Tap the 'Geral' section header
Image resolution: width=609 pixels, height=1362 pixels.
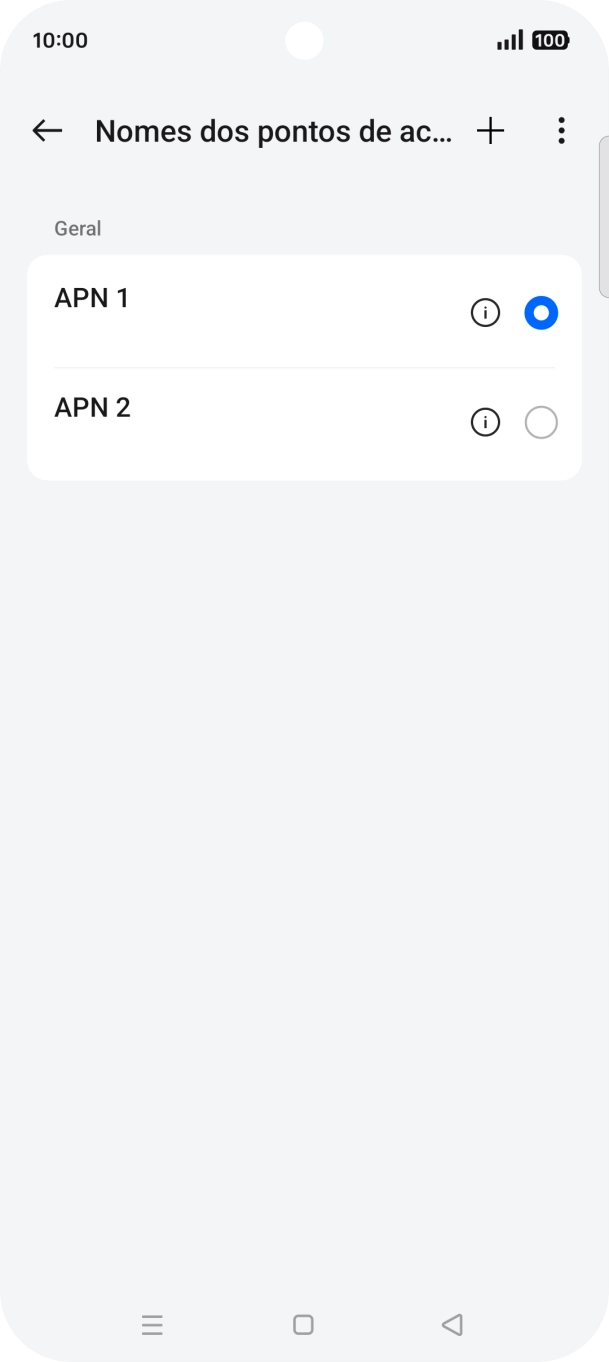[78, 229]
